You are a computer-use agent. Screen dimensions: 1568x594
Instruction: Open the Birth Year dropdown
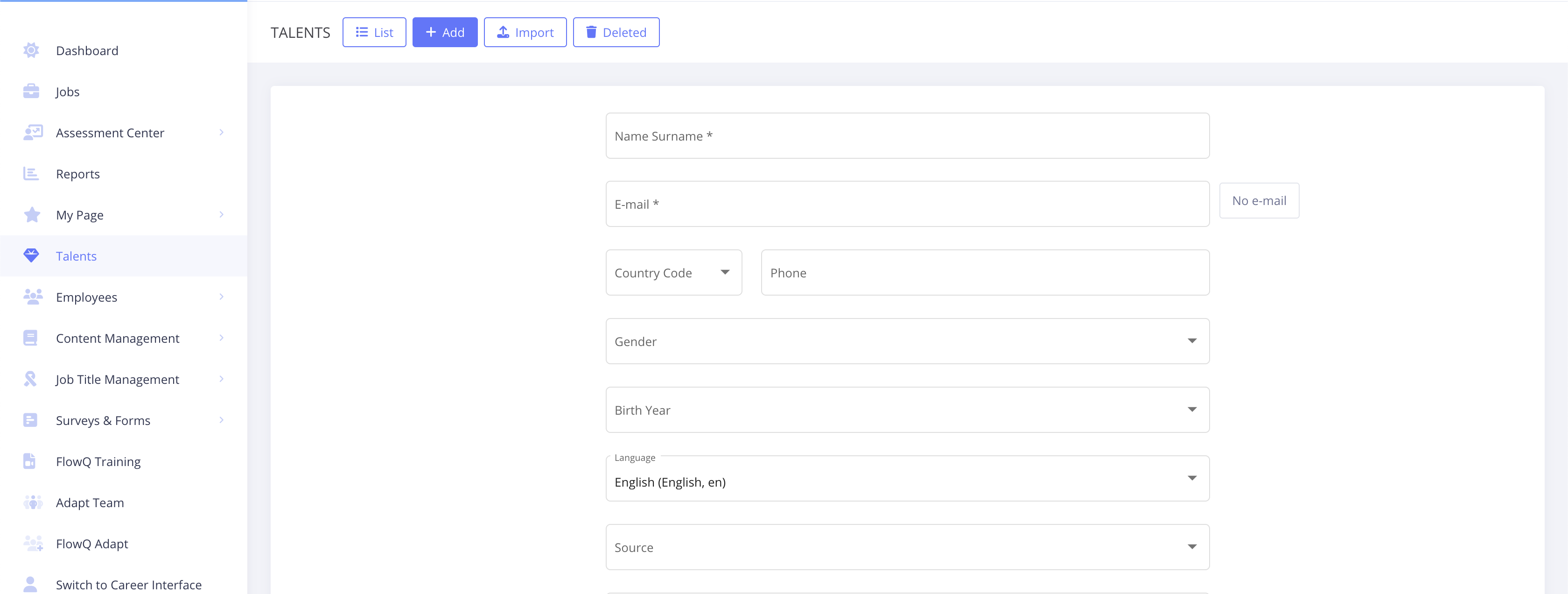click(907, 410)
